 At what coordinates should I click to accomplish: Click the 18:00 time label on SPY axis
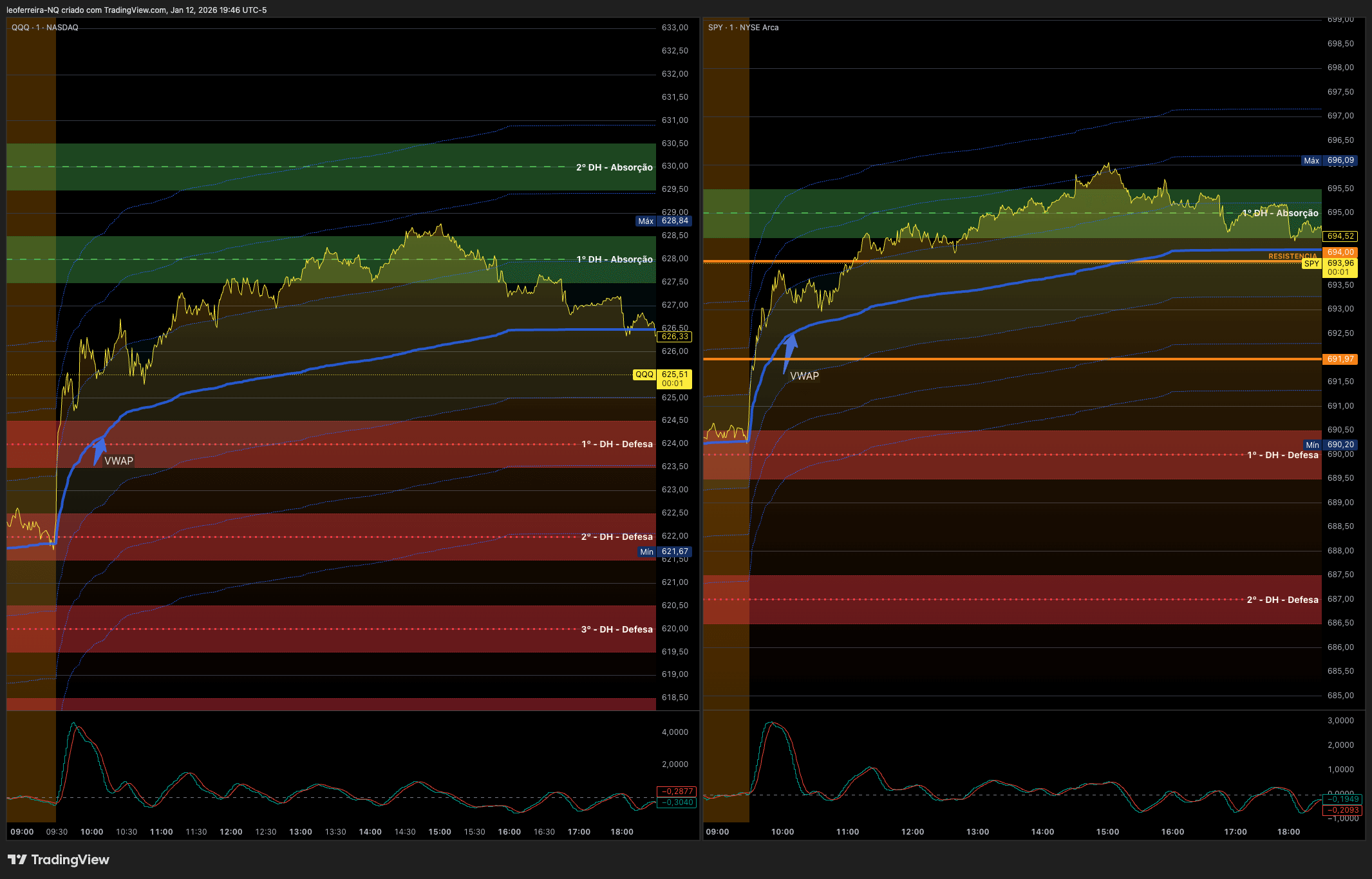[x=1289, y=832]
